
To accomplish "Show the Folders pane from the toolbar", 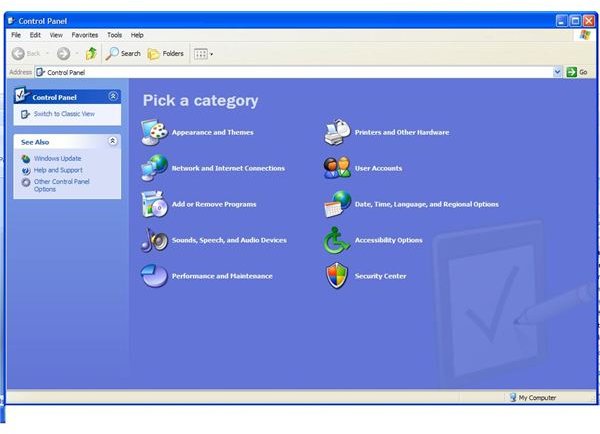I will tap(165, 54).
